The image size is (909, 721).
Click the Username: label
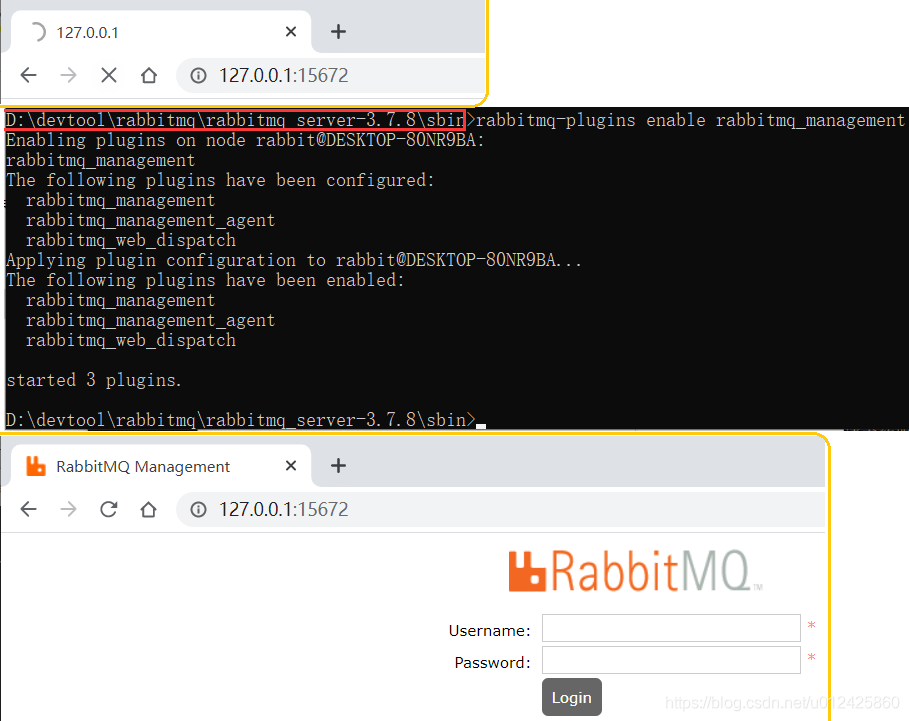point(489,631)
